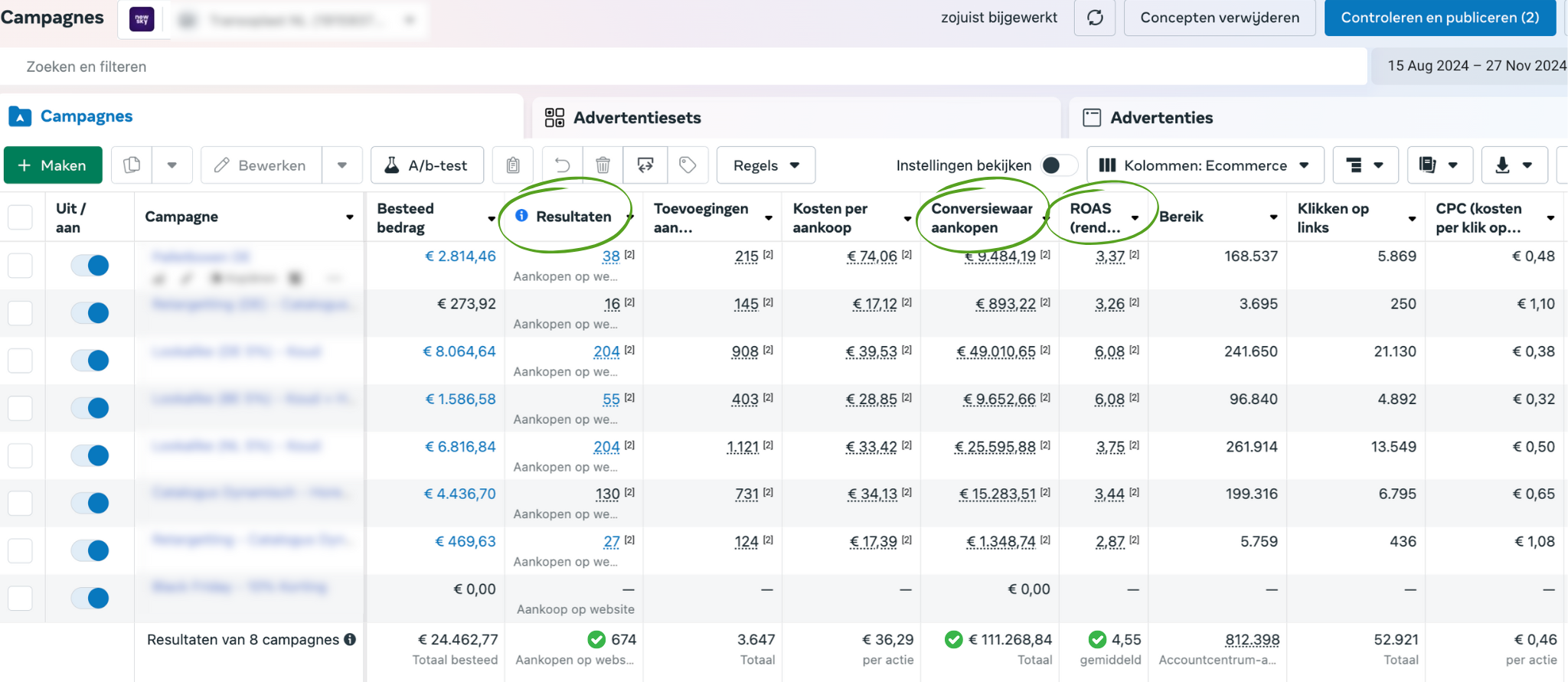Switch to the Advertentiesets tab
The width and height of the screenshot is (1568, 682).
pos(636,118)
